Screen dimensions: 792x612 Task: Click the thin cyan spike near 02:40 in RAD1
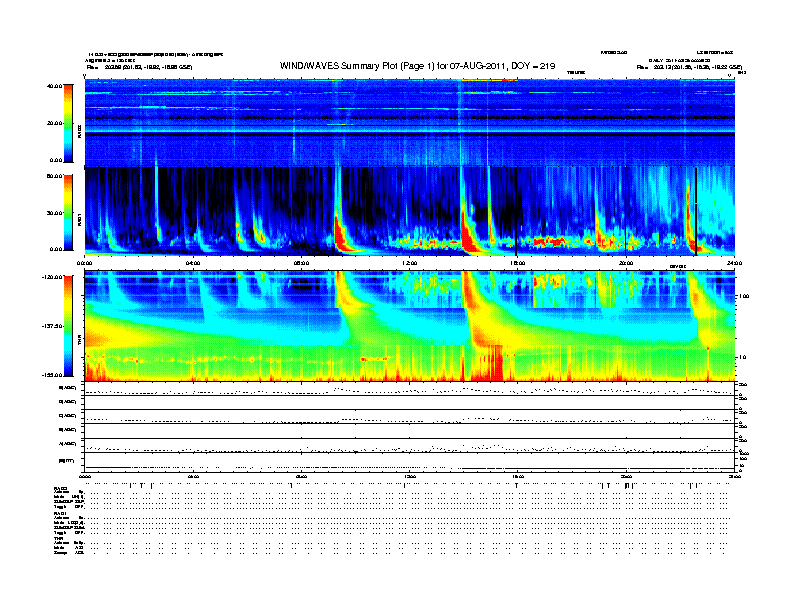(157, 202)
